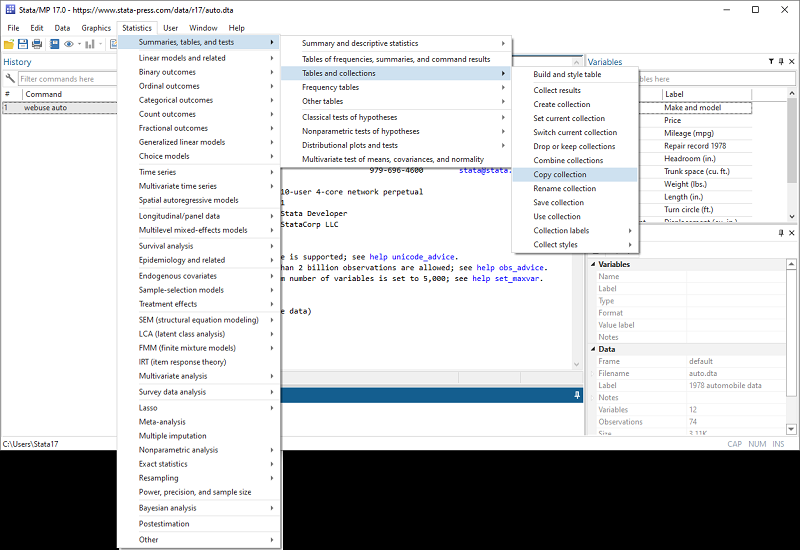Toggle the Command window pin
This screenshot has height=550, width=800.
tap(577, 396)
